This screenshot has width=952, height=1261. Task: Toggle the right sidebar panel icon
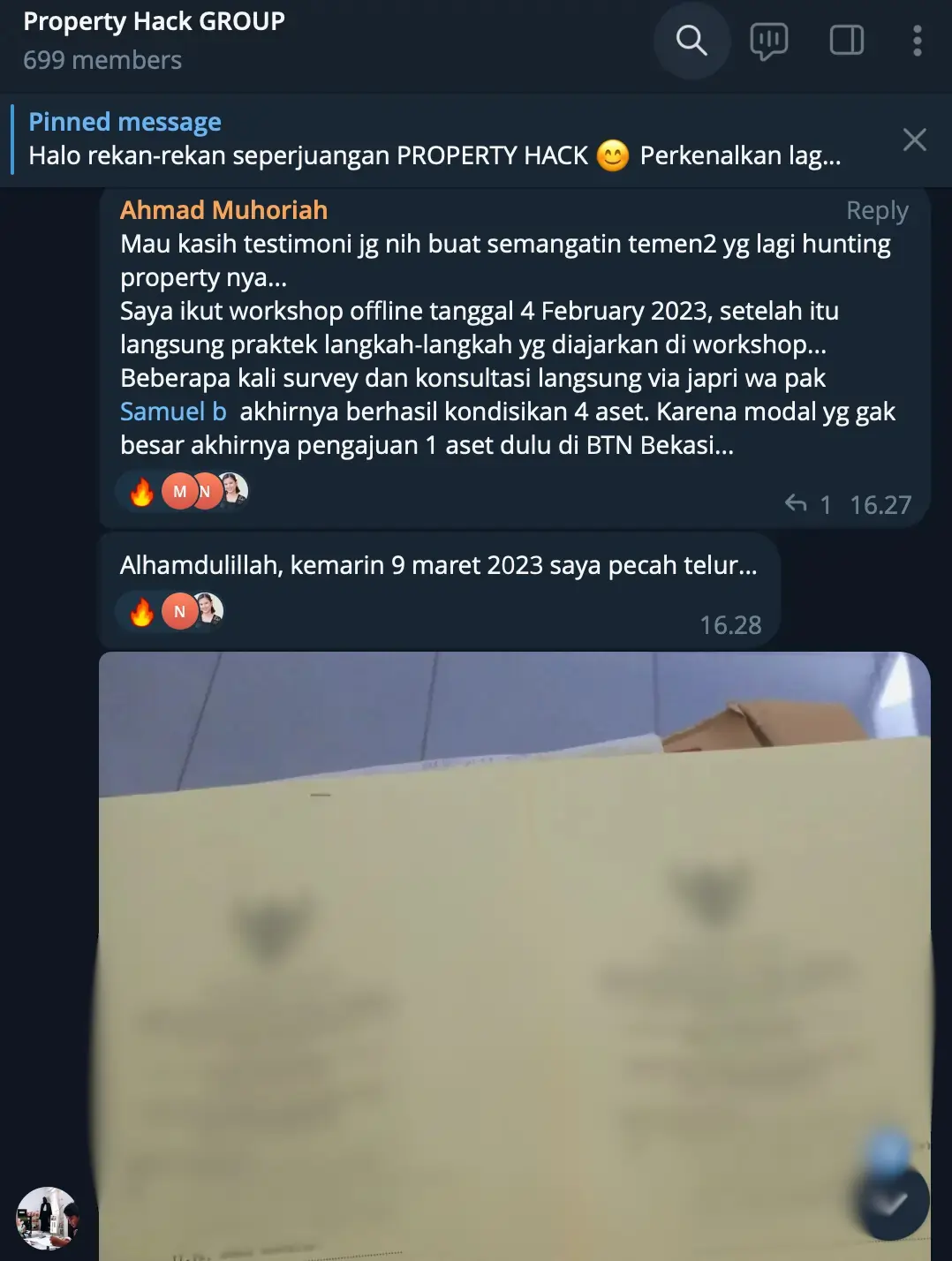click(x=846, y=41)
